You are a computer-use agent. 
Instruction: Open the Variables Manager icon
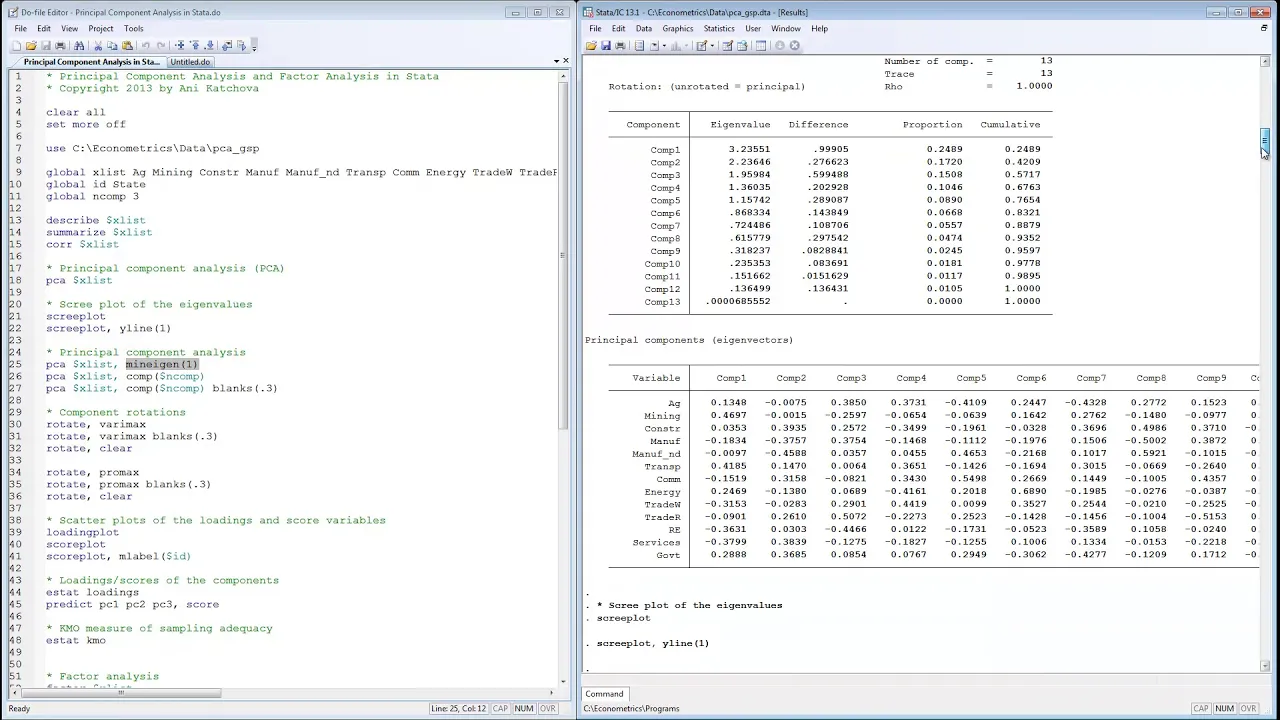click(761, 46)
